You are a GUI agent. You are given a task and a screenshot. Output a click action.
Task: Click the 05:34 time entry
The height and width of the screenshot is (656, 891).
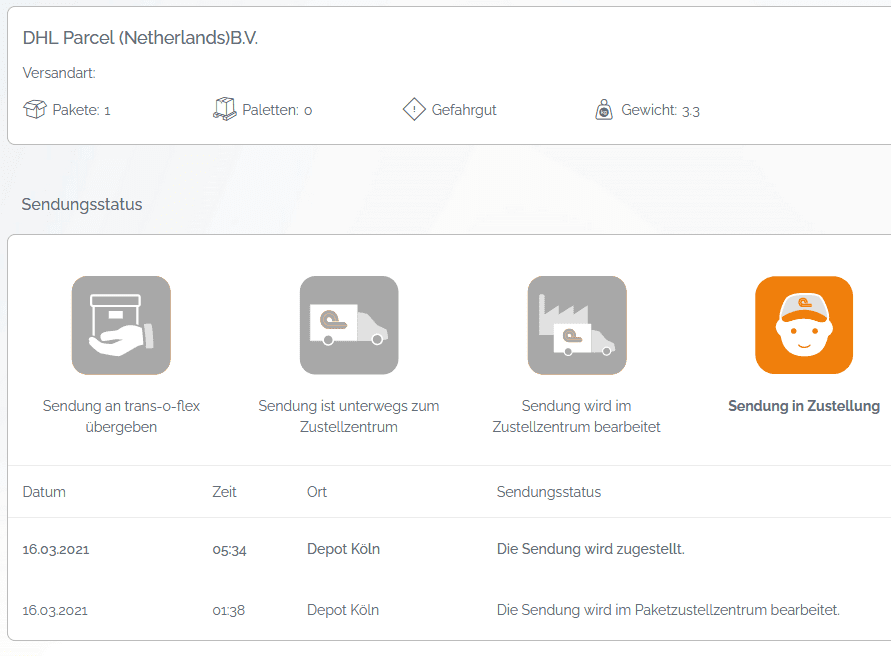229,549
